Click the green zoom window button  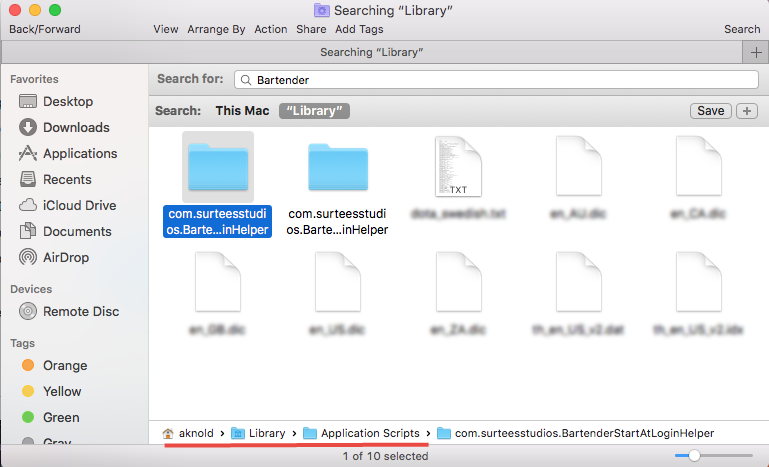tap(55, 10)
